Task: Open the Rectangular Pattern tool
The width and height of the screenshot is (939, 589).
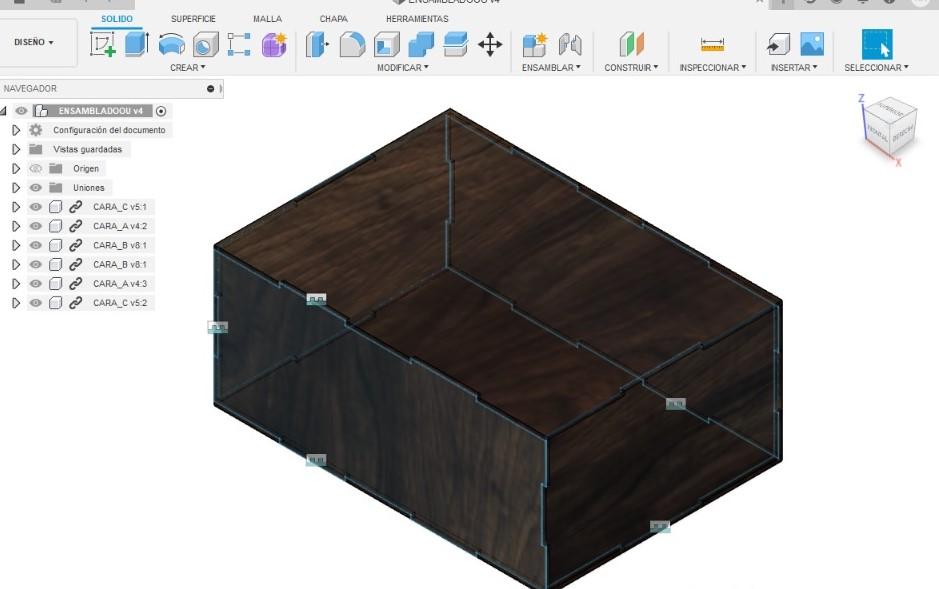Action: coord(239,45)
